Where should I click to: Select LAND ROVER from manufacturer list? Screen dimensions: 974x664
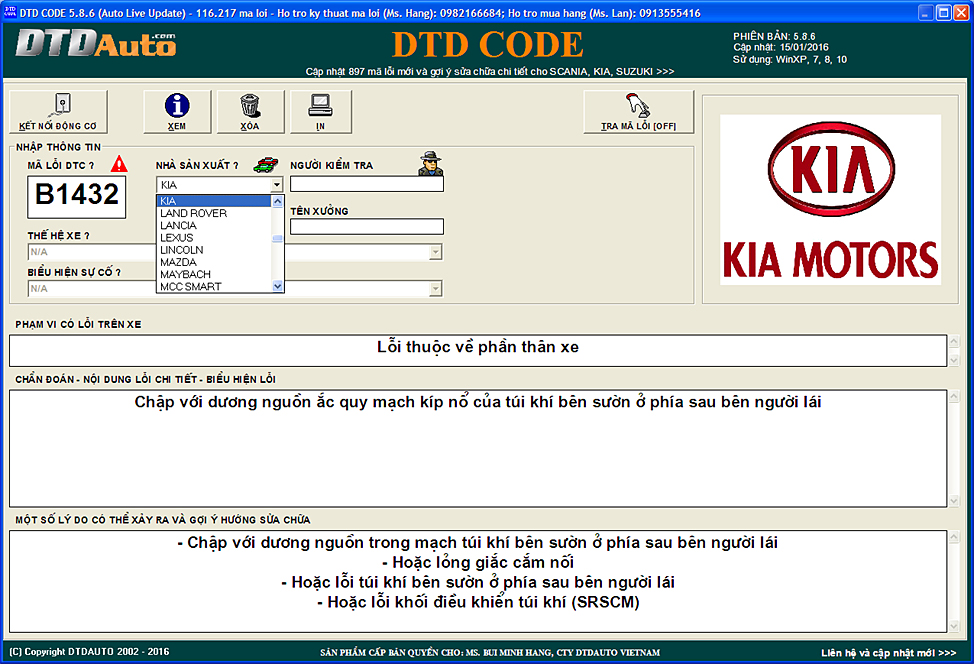(193, 213)
